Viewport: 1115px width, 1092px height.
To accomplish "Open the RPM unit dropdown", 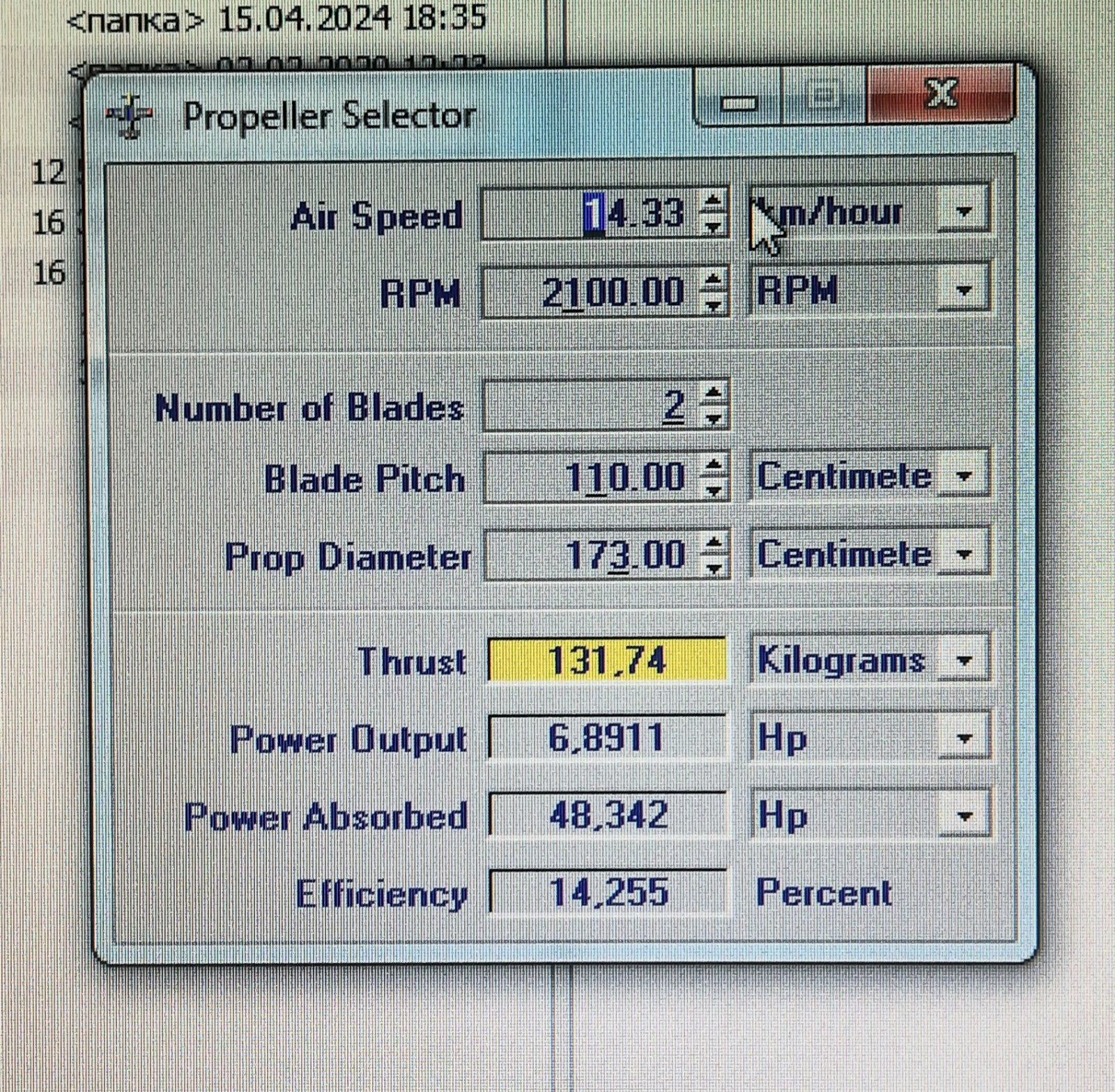I will click(x=964, y=289).
